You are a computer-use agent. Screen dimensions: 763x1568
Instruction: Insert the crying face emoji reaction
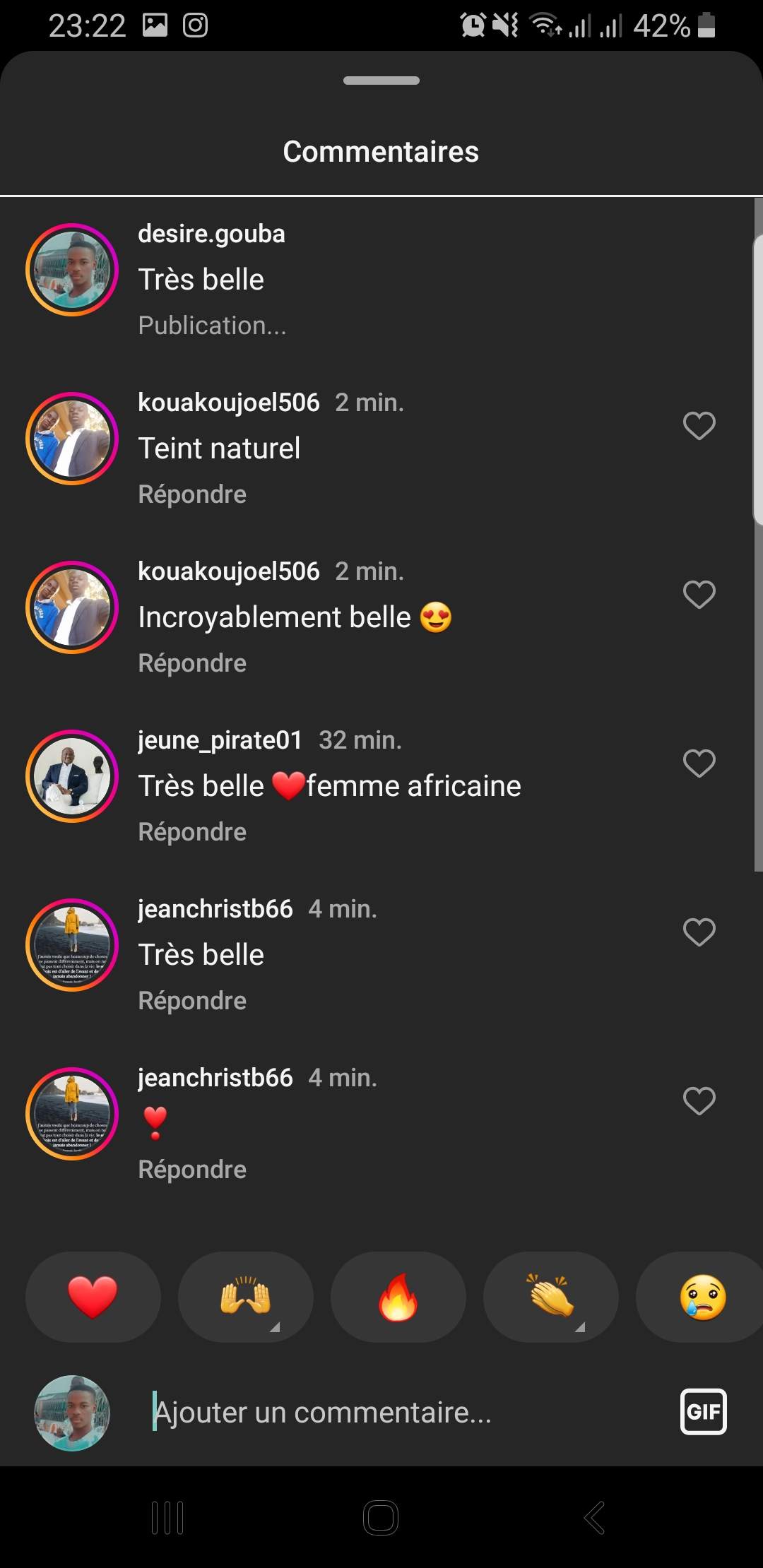702,1297
